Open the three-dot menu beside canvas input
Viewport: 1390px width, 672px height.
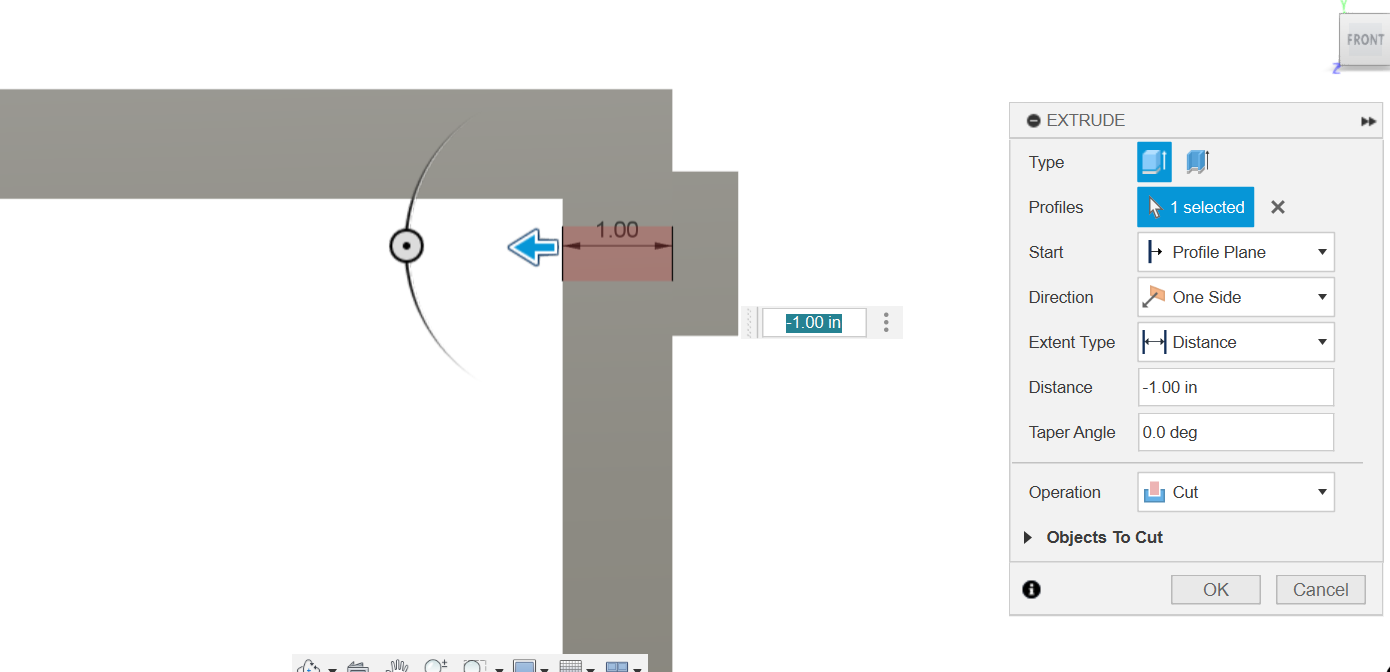point(886,322)
